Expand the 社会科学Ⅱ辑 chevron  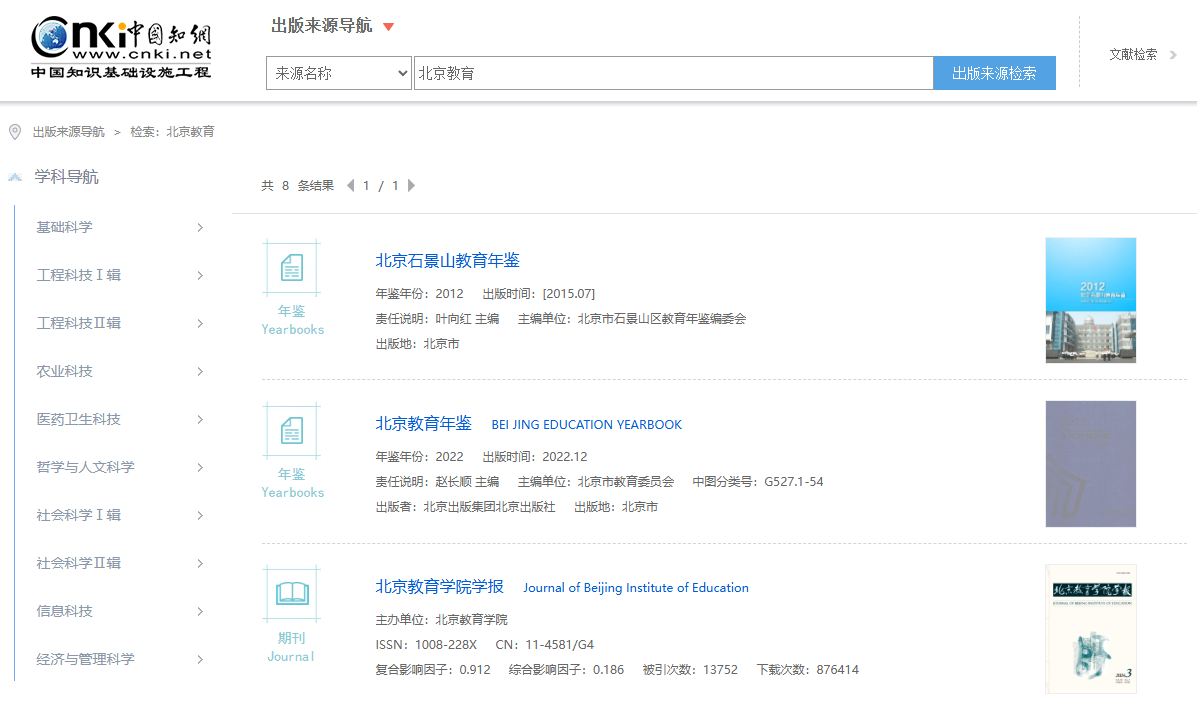click(x=200, y=563)
